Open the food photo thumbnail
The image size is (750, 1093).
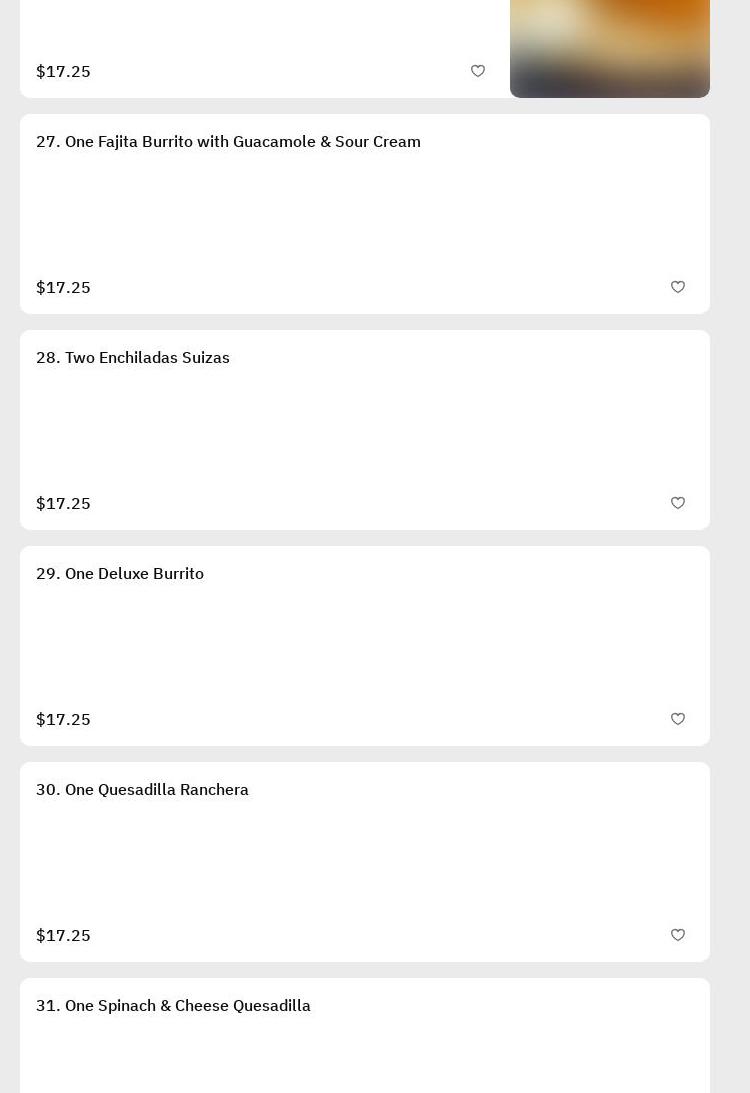click(x=610, y=48)
